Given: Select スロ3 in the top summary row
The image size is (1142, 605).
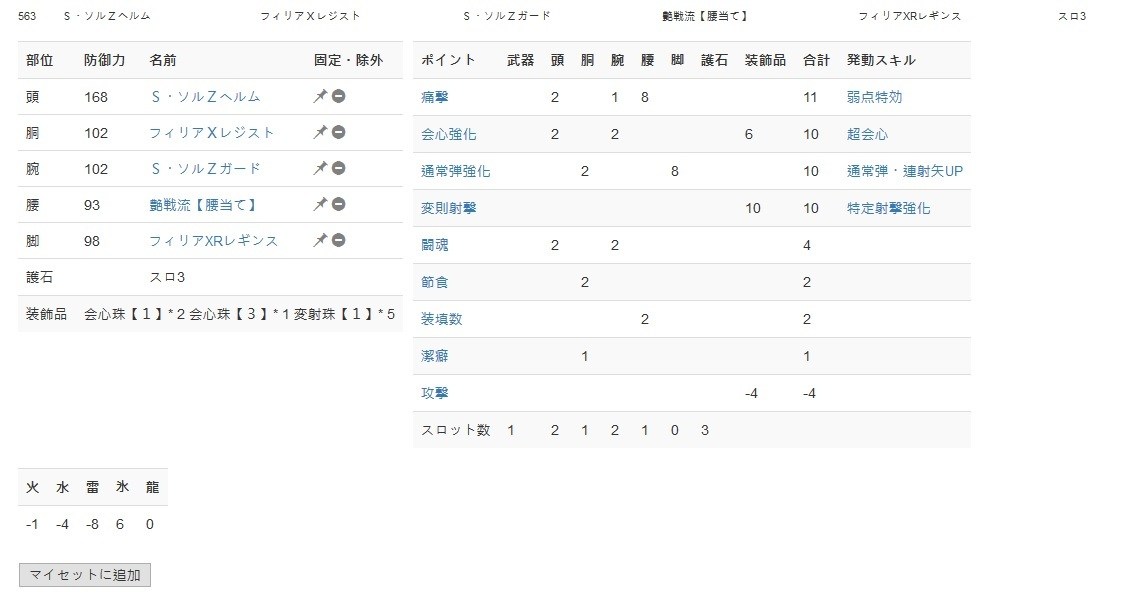Looking at the screenshot, I should (x=1072, y=16).
